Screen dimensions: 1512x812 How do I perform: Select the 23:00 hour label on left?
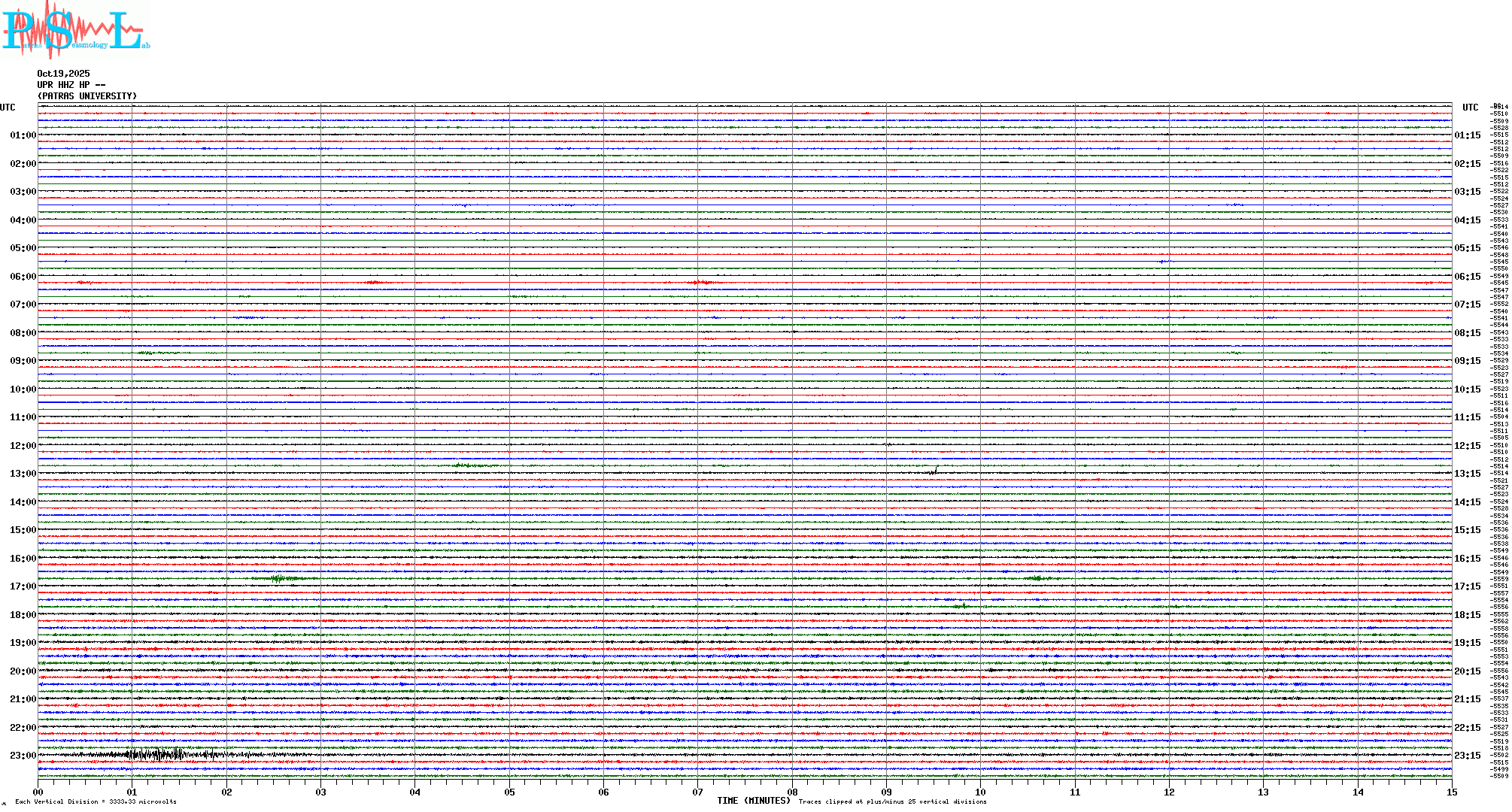point(23,756)
